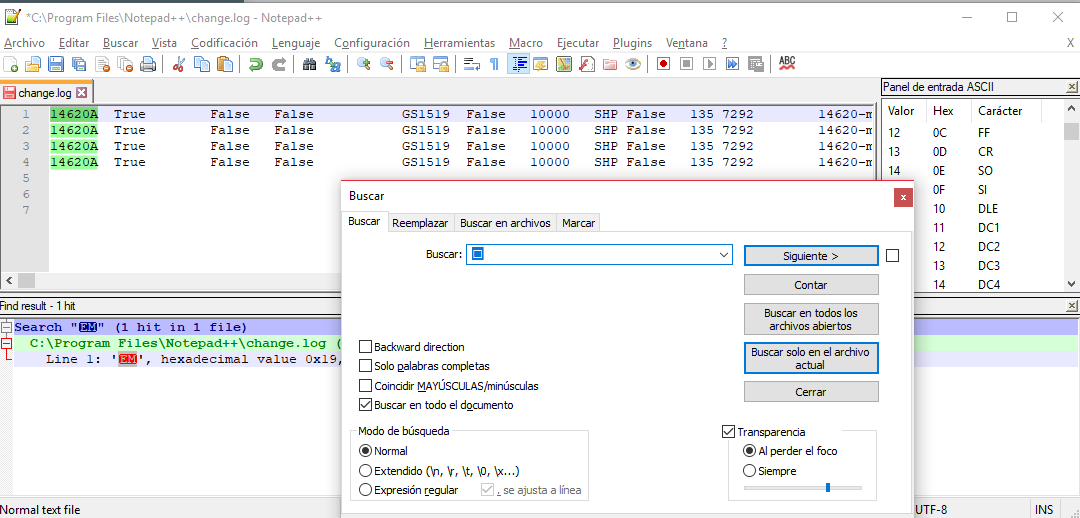Click the transparency slider handle
Viewport: 1080px width, 518px height.
point(827,488)
